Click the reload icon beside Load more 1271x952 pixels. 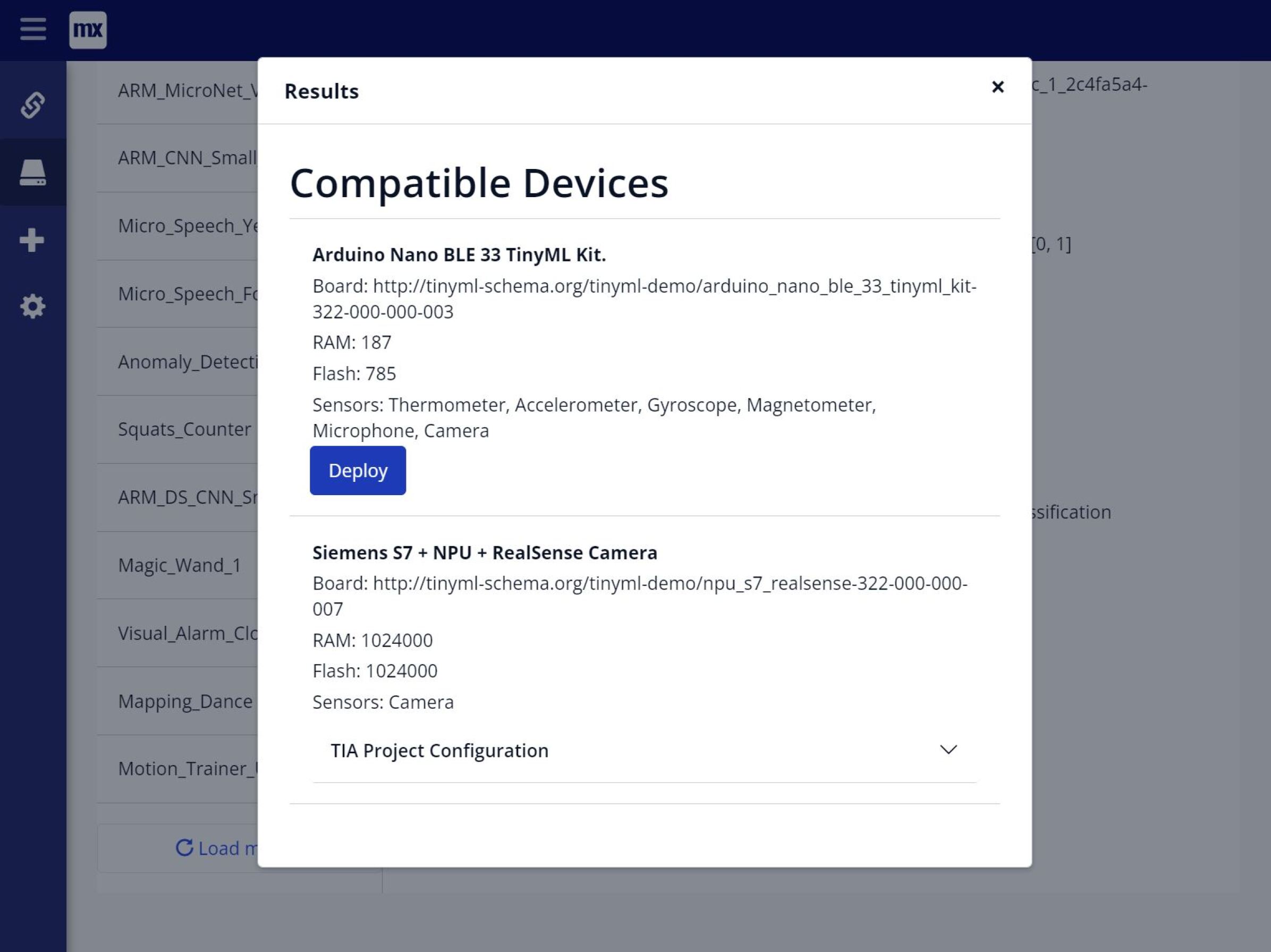tap(184, 847)
